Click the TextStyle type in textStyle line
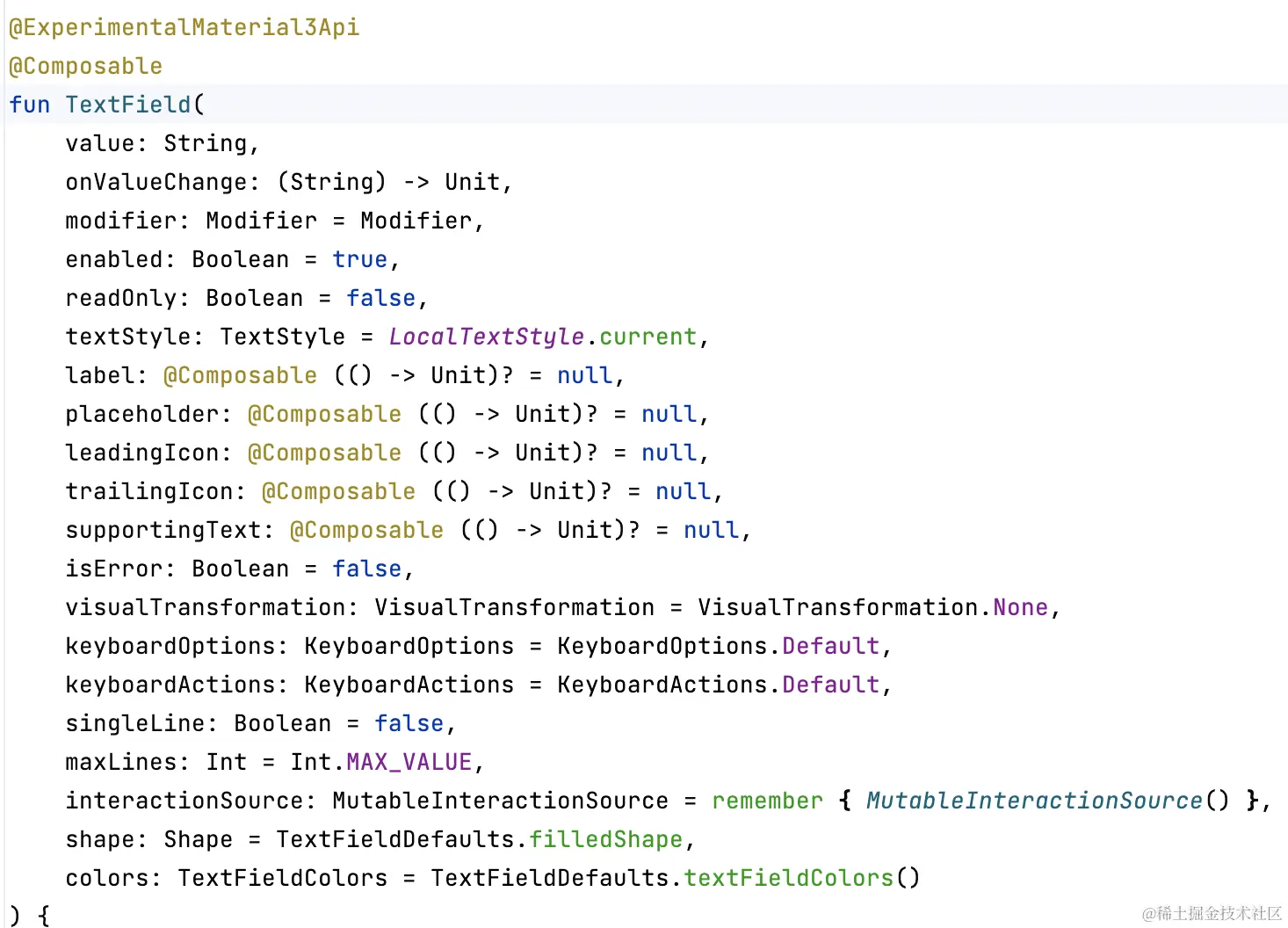Screen dimensions: 1288x928 (x=283, y=337)
